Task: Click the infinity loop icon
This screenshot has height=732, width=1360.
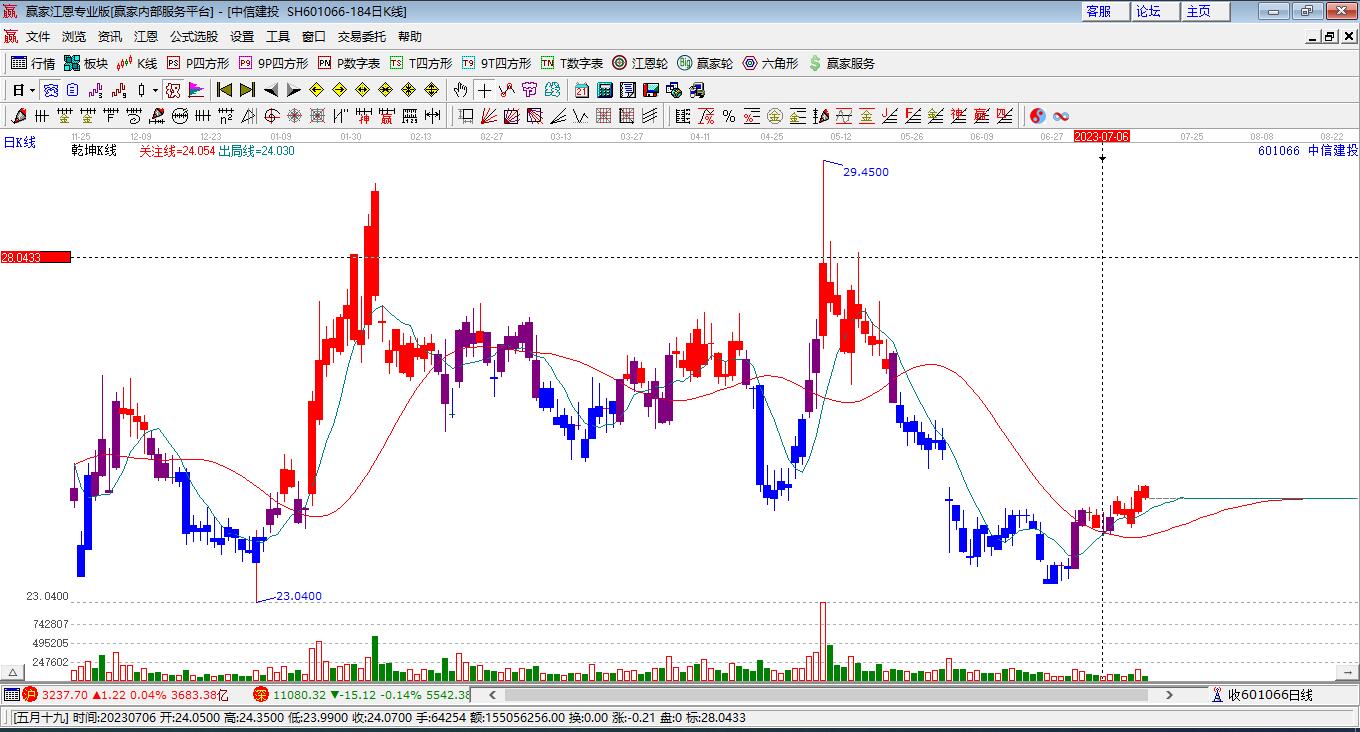Action: (1061, 116)
